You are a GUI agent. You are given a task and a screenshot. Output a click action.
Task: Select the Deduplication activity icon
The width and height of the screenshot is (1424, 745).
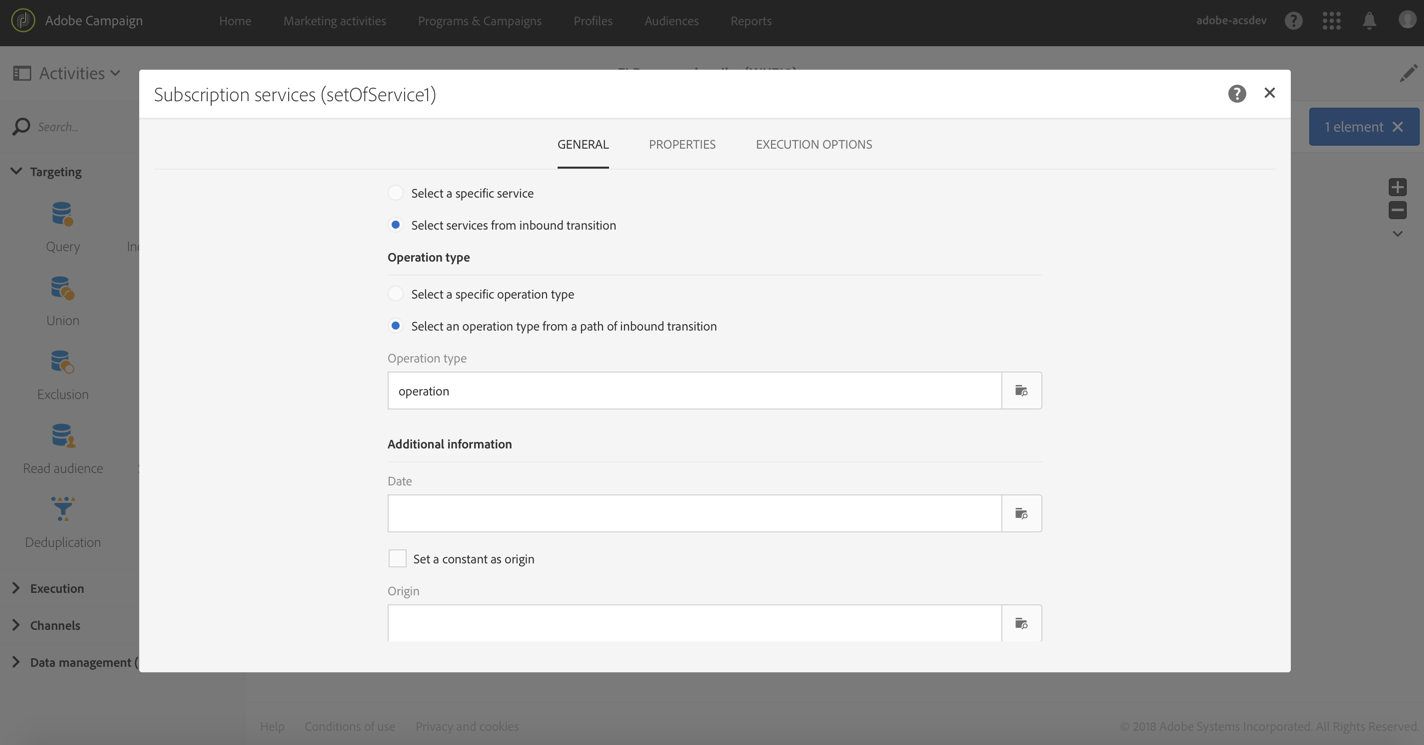[x=62, y=510]
